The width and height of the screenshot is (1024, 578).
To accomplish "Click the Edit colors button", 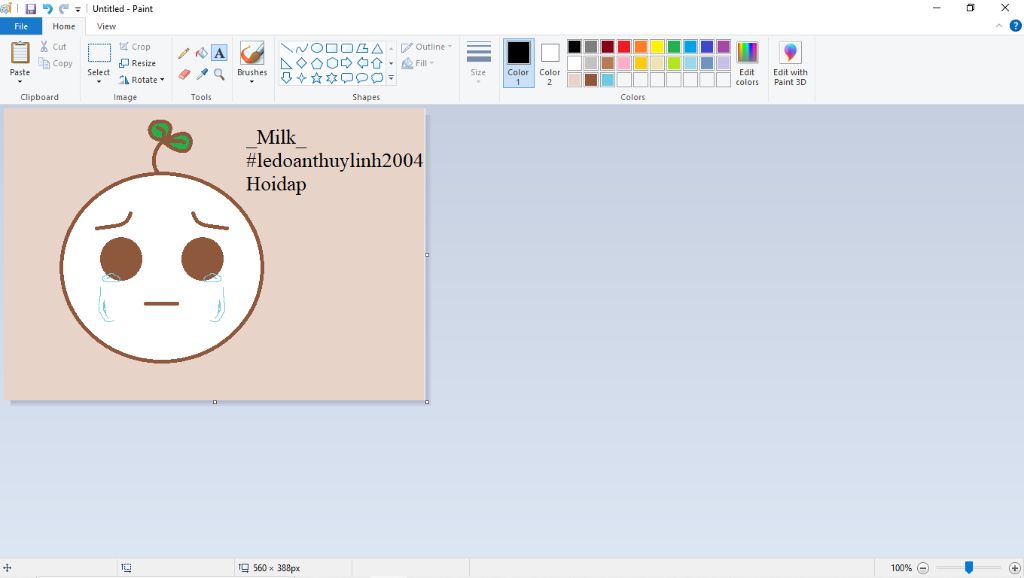I will coord(747,63).
